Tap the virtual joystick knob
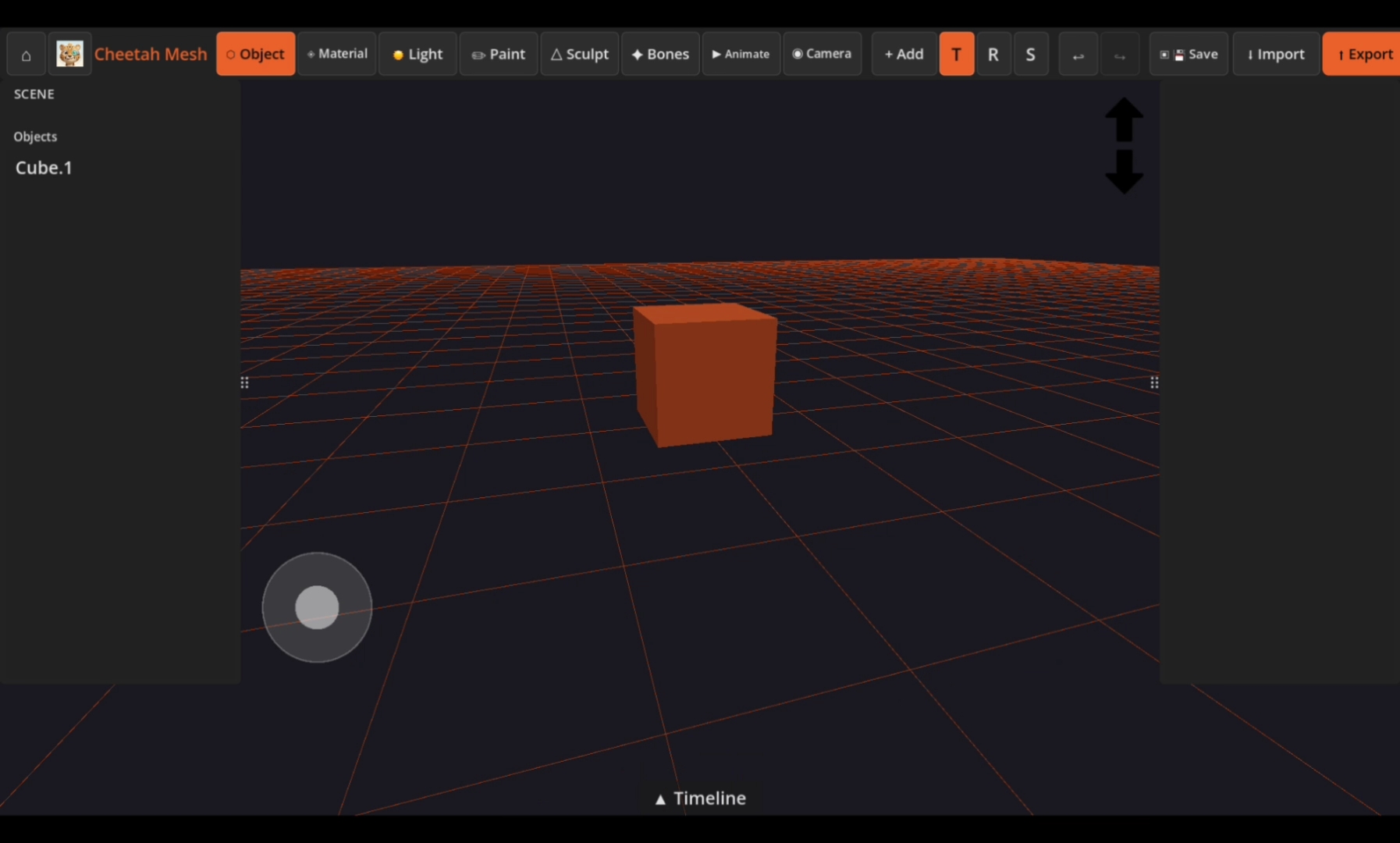The width and height of the screenshot is (1400, 843). 317,607
